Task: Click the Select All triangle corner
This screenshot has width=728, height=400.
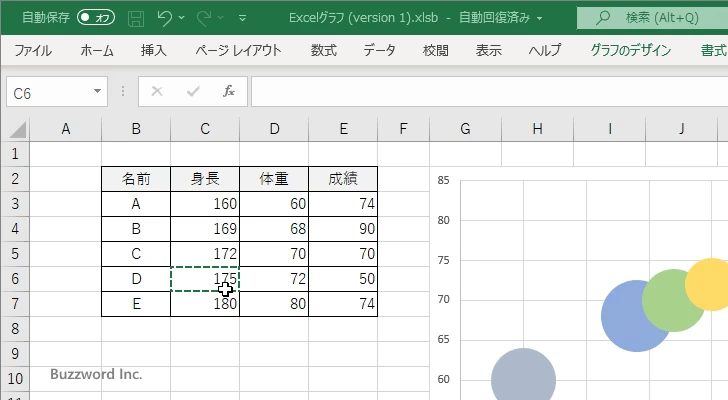Action: click(17, 129)
